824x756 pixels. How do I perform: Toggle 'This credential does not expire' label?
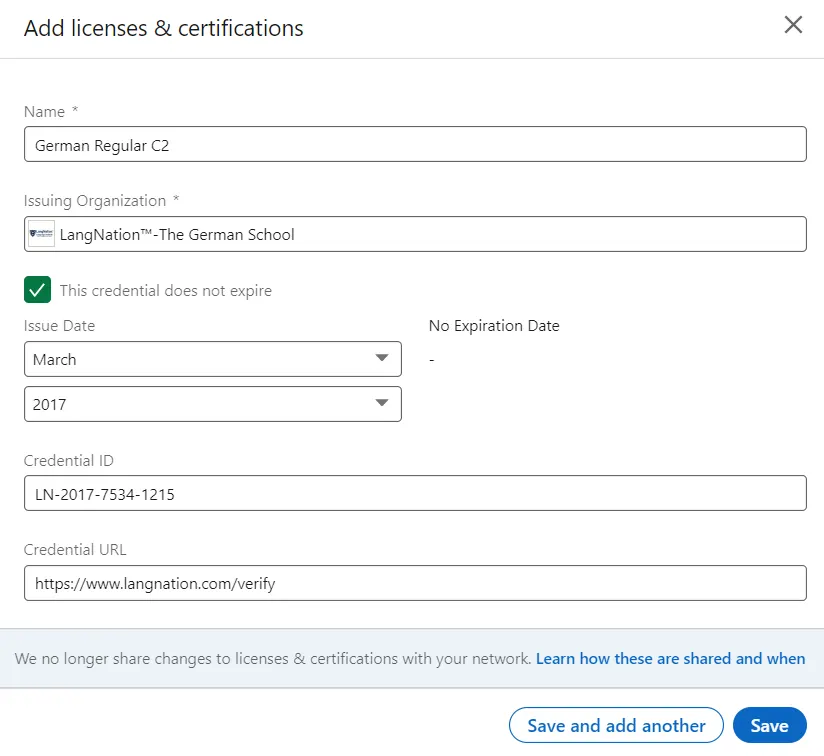(166, 291)
